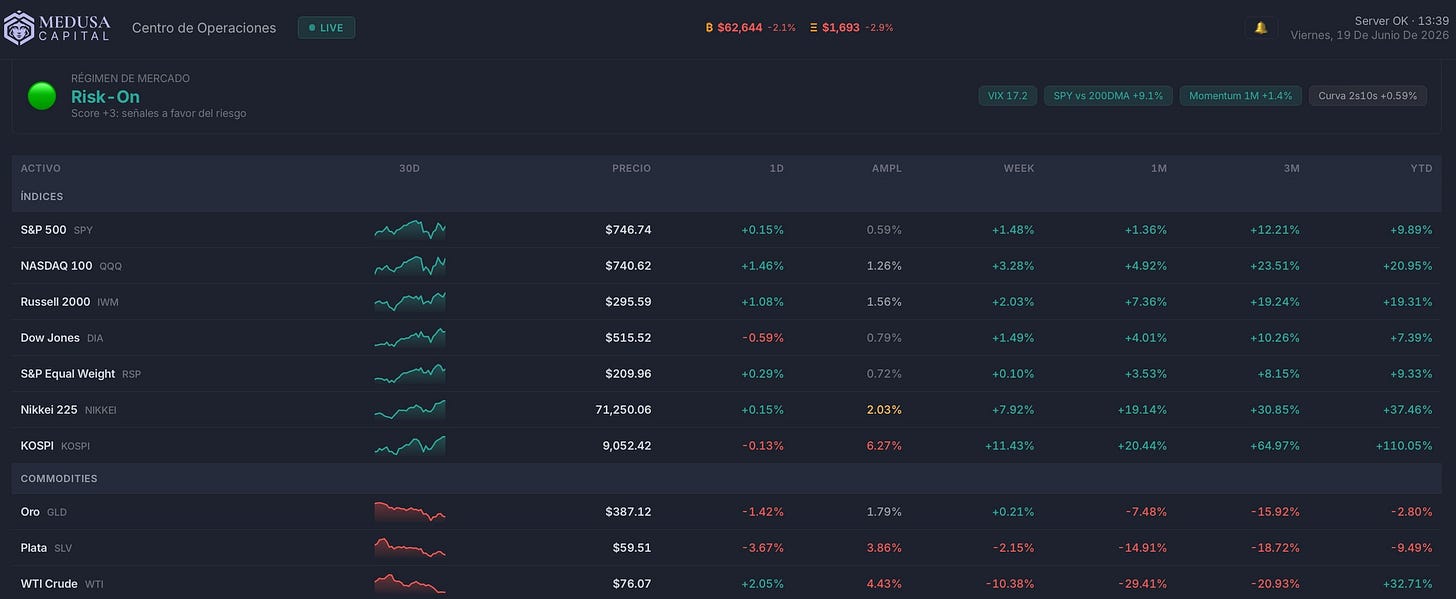Sort by the PRECIO column header
The width and height of the screenshot is (1456, 599).
click(x=631, y=169)
